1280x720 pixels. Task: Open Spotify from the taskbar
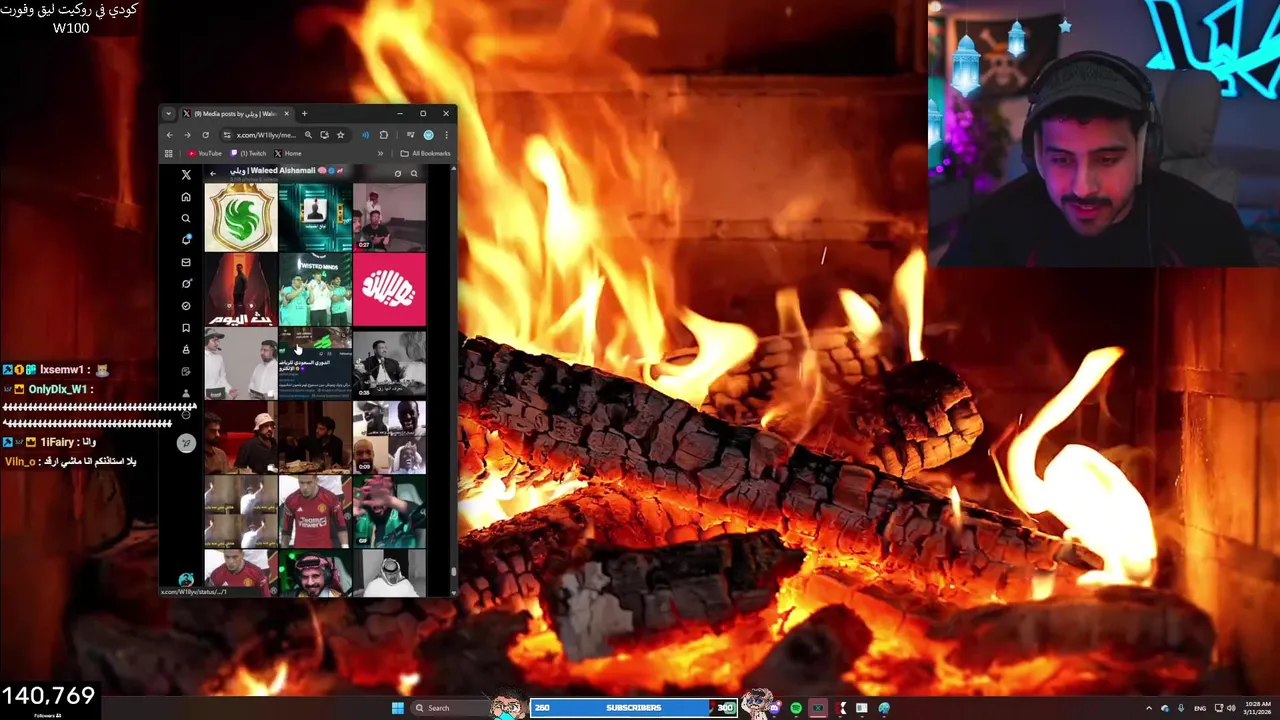point(796,708)
